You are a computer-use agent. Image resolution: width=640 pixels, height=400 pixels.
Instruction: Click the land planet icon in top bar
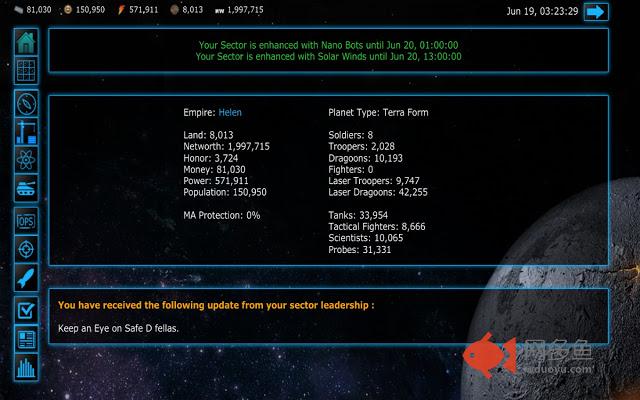point(174,9)
